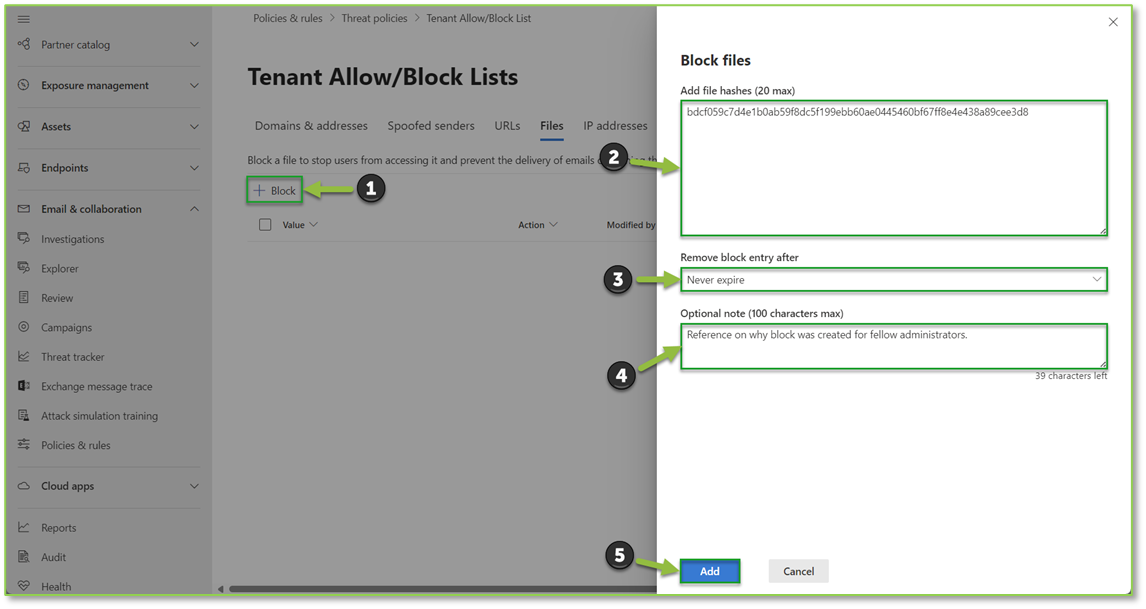Click inside the Add file hashes textbox
This screenshot has height=609, width=1146.
pyautogui.click(x=893, y=168)
